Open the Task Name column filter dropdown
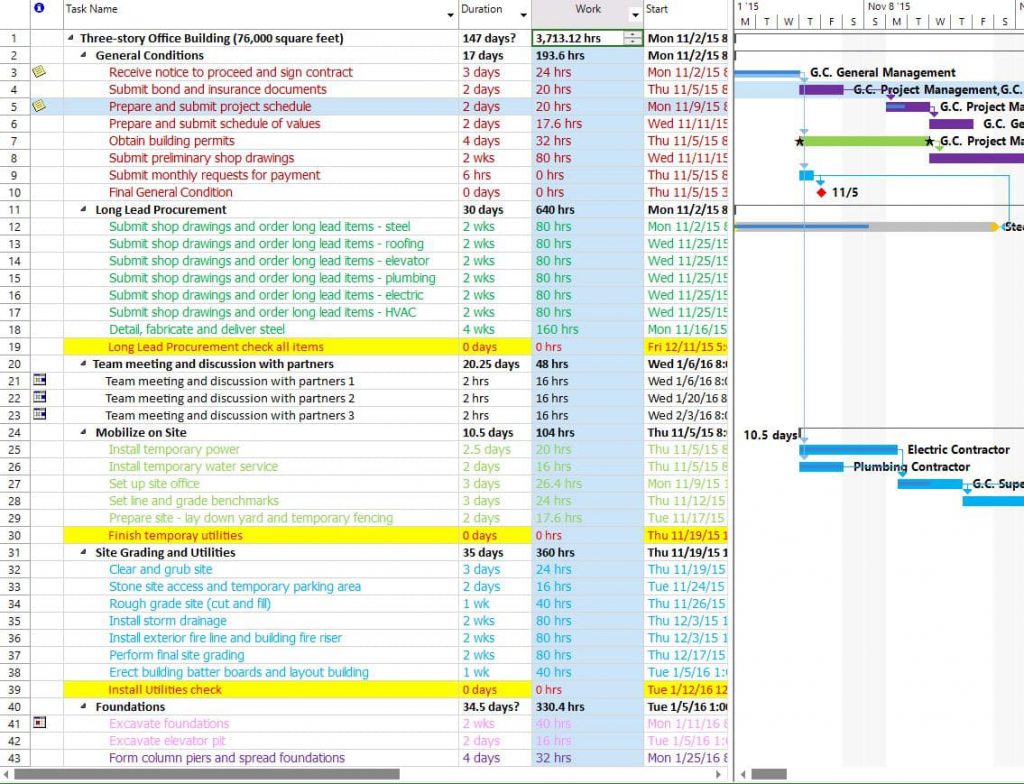Screen dimensions: 1024x784 pyautogui.click(x=449, y=15)
